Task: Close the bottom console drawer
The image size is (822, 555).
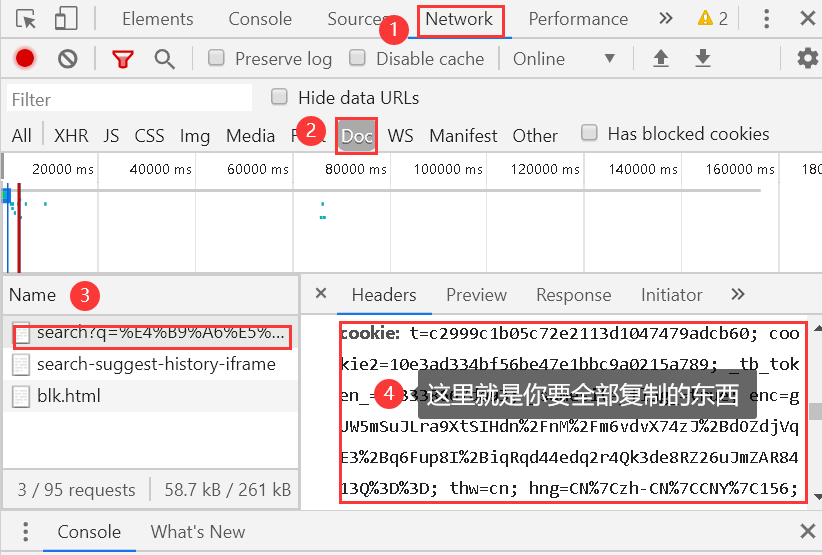Action: coord(807,531)
